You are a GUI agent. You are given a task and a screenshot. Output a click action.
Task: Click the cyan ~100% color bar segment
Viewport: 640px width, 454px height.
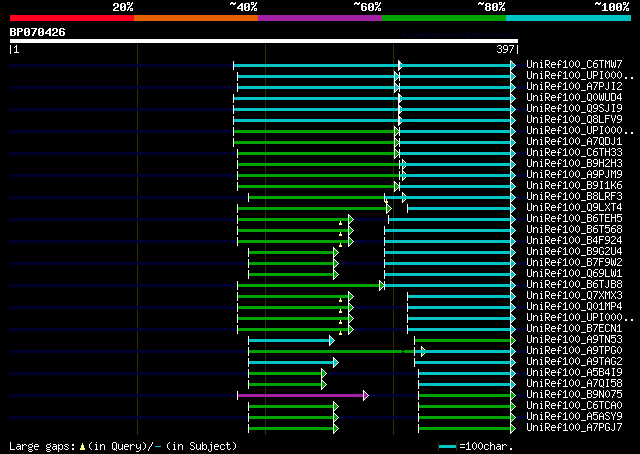point(569,18)
